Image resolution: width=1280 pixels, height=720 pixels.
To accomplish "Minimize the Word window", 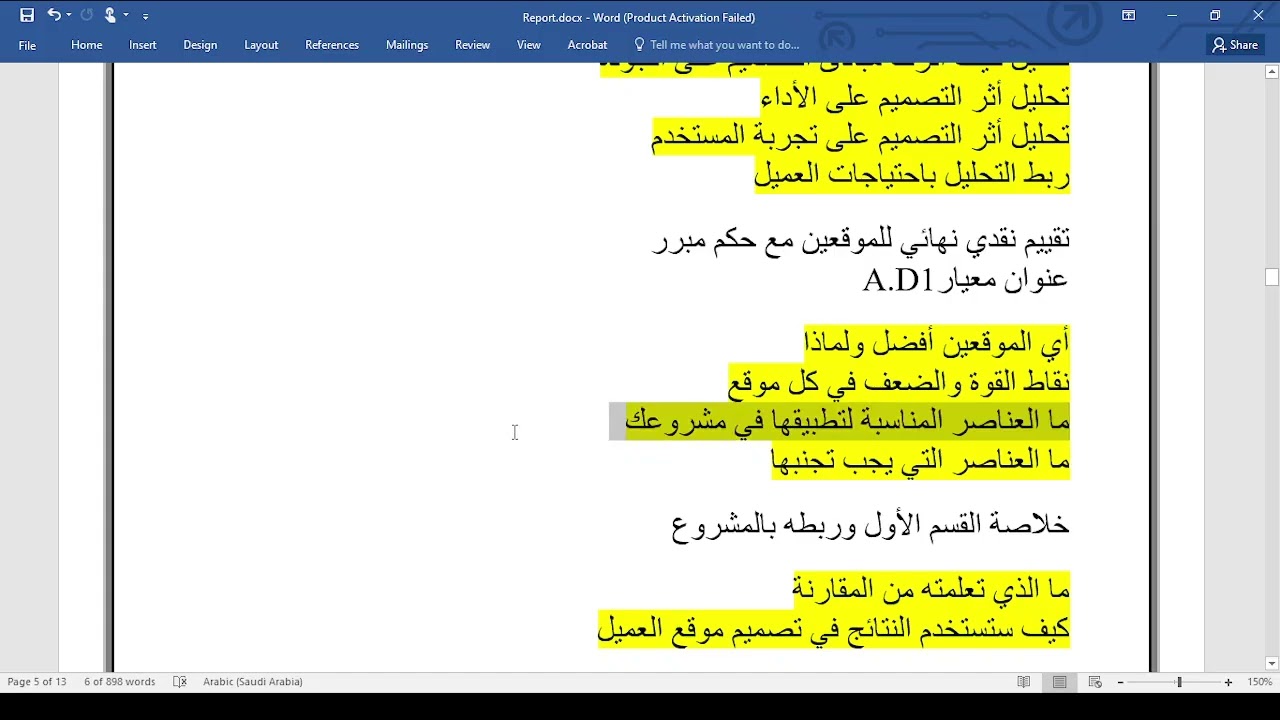I will point(1172,15).
